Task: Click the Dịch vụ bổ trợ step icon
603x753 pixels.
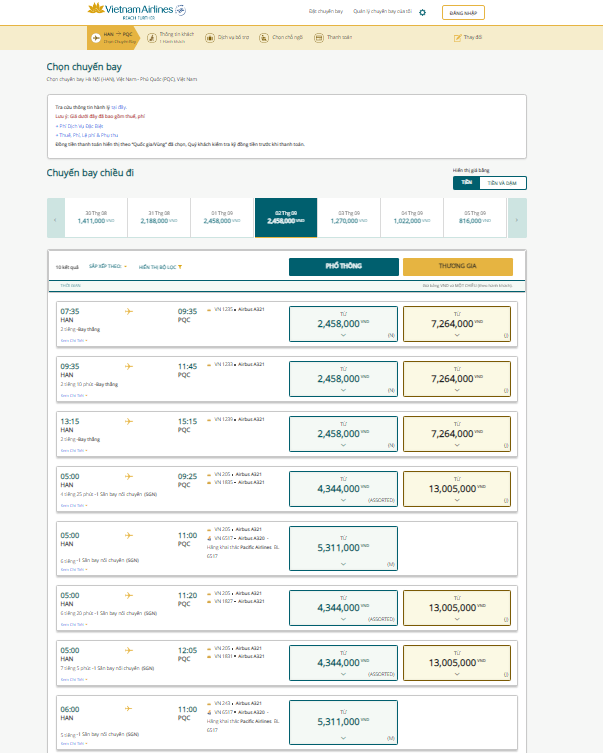Action: tap(211, 38)
